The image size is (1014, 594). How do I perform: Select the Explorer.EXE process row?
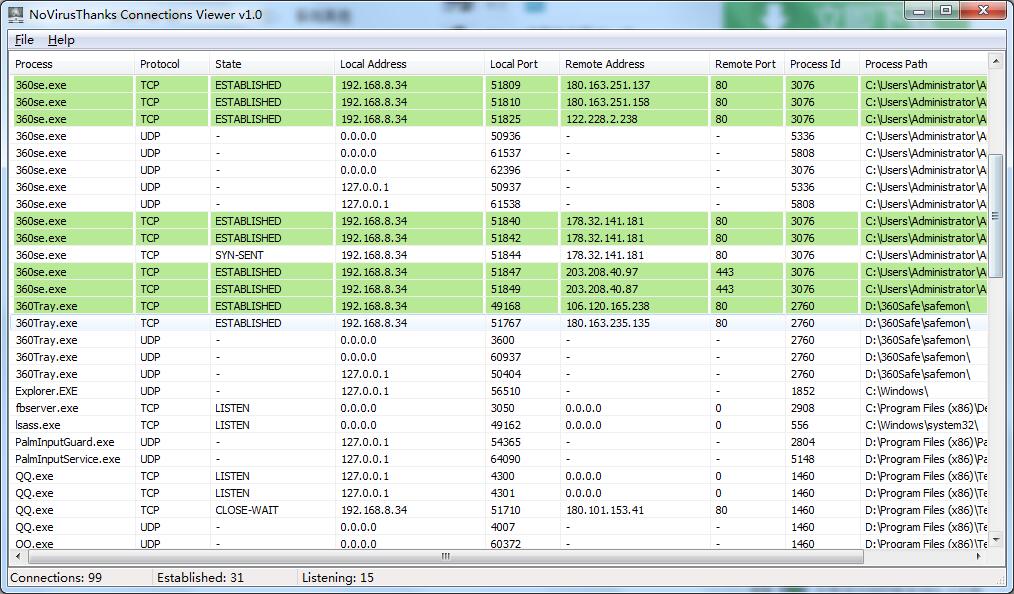tap(499, 391)
